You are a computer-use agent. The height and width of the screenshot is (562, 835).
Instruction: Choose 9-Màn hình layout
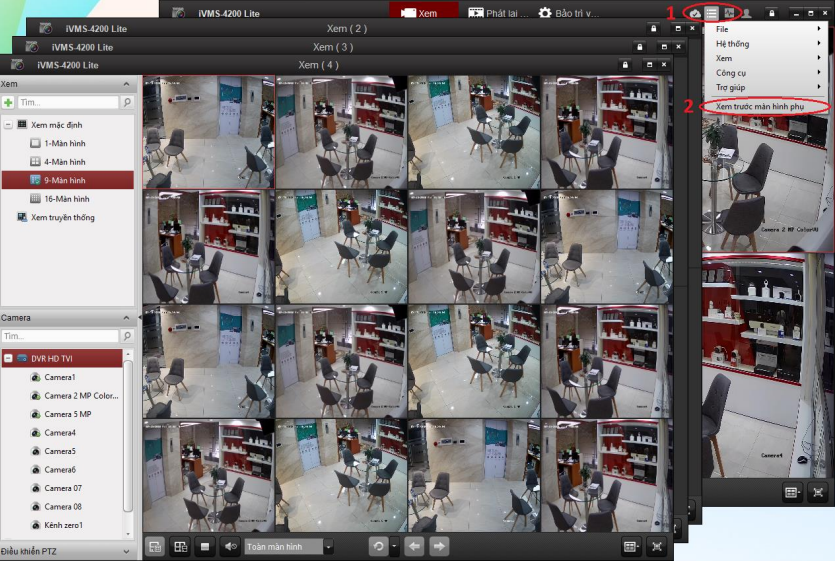(x=68, y=180)
